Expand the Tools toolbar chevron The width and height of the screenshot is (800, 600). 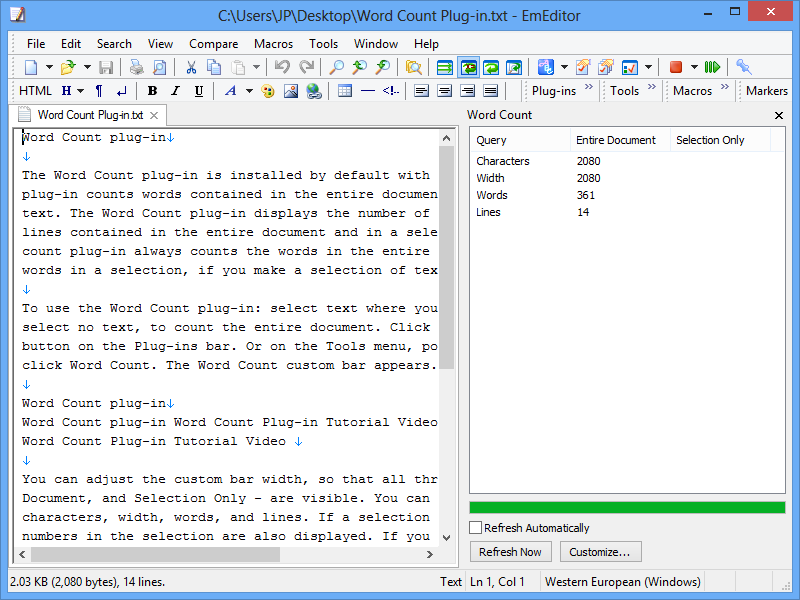tap(652, 87)
